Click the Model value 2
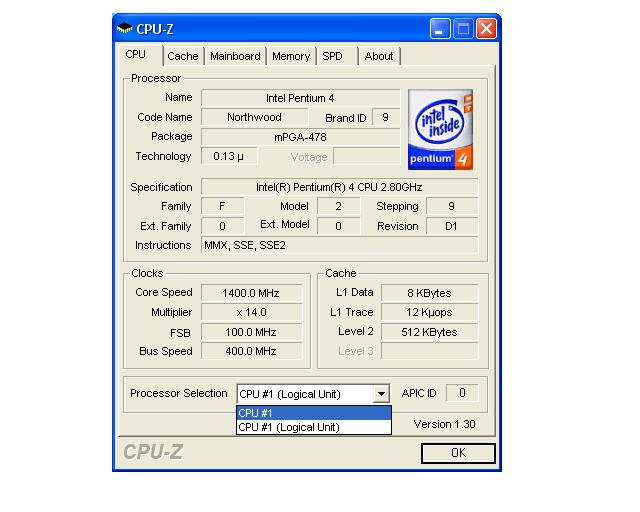 pos(338,206)
